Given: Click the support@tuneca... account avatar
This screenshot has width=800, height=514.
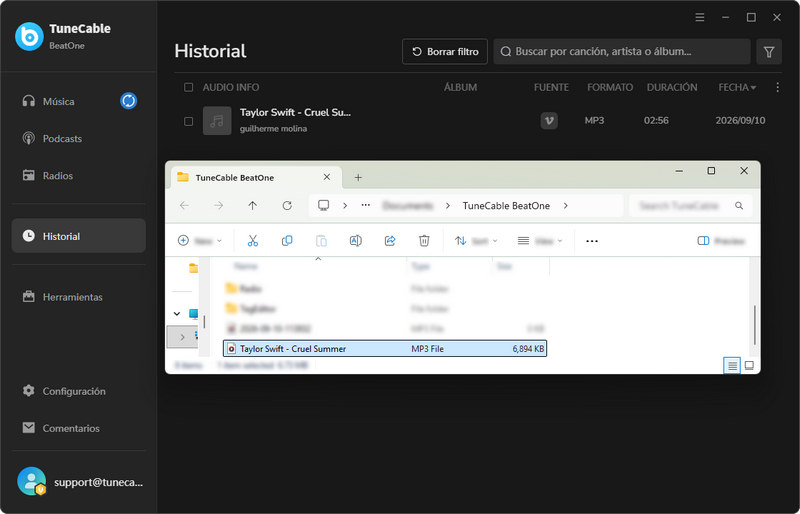Looking at the screenshot, I should click(x=32, y=481).
